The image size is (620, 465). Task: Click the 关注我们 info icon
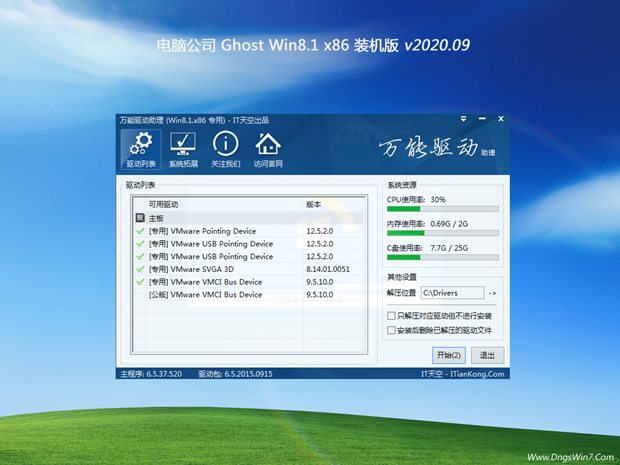(x=225, y=149)
